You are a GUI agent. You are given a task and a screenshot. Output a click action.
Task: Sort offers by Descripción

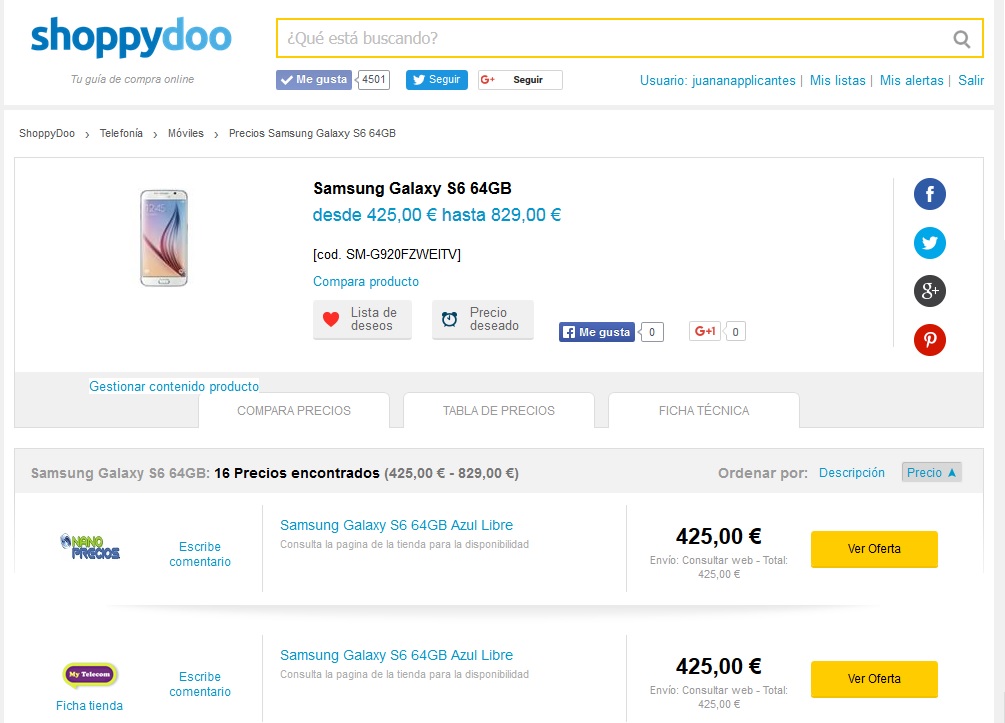pos(851,473)
